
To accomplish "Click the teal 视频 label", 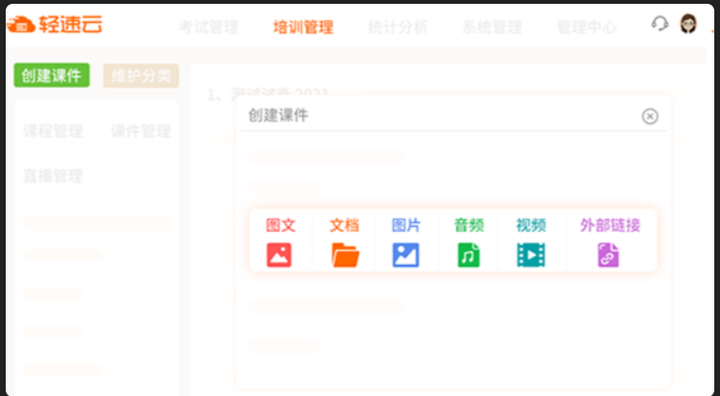I will 531,226.
